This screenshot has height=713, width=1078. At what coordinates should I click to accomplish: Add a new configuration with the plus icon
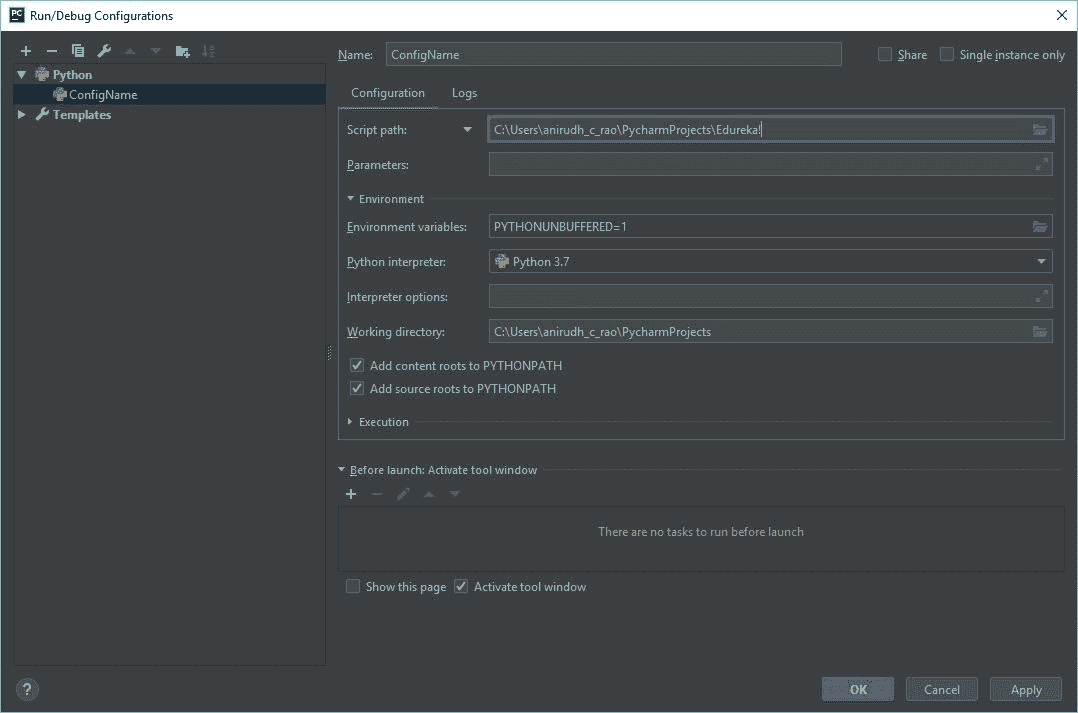26,51
